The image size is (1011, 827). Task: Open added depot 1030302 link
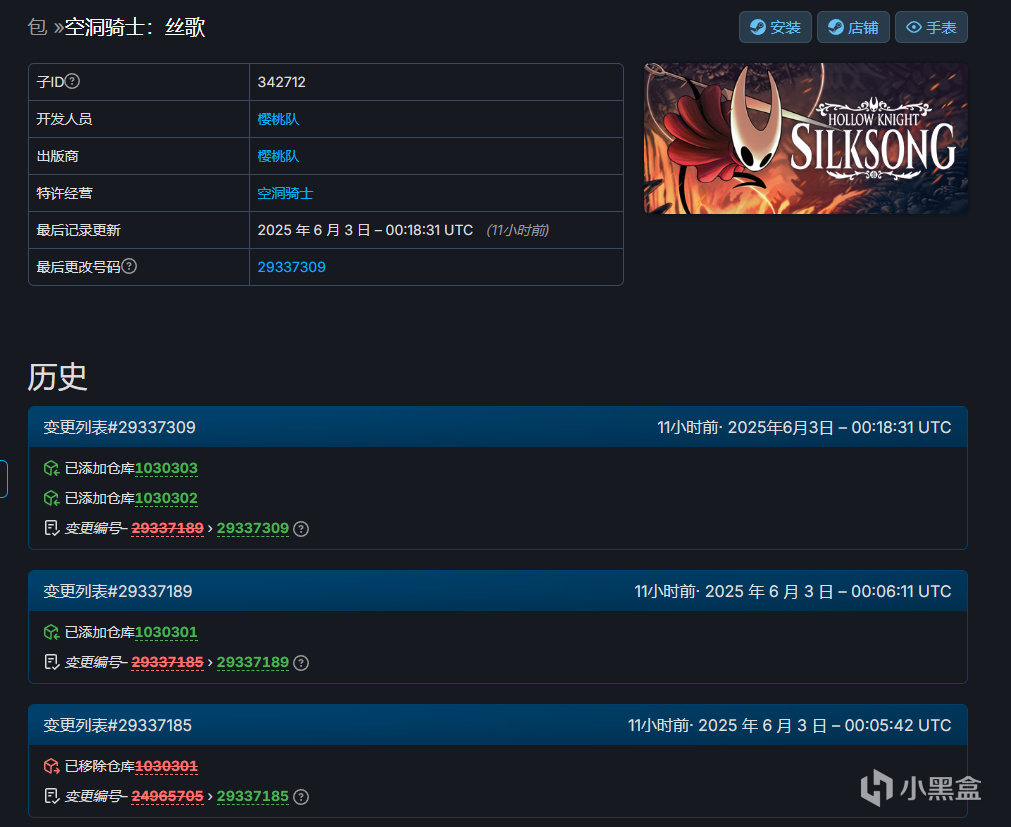[x=166, y=498]
